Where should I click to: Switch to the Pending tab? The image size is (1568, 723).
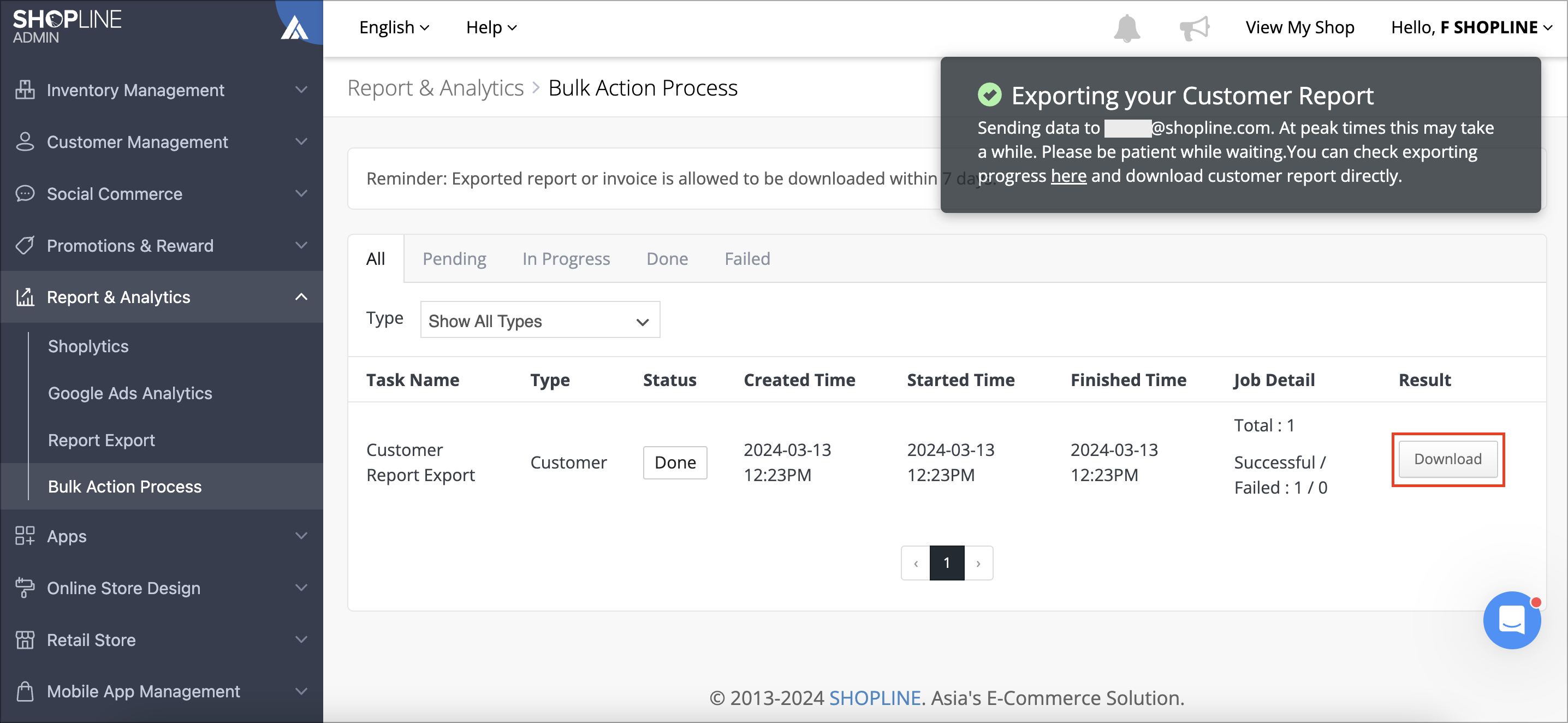click(454, 259)
